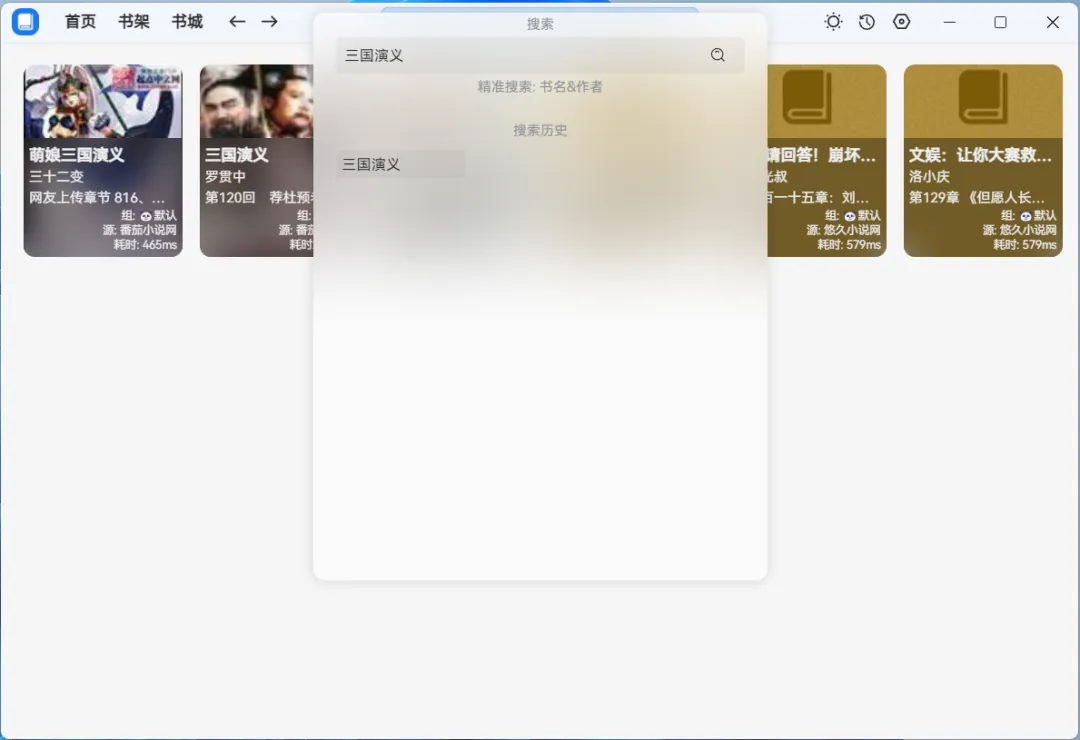The width and height of the screenshot is (1080, 740).
Task: Click the 搜索历史 heading text
Action: [x=540, y=130]
